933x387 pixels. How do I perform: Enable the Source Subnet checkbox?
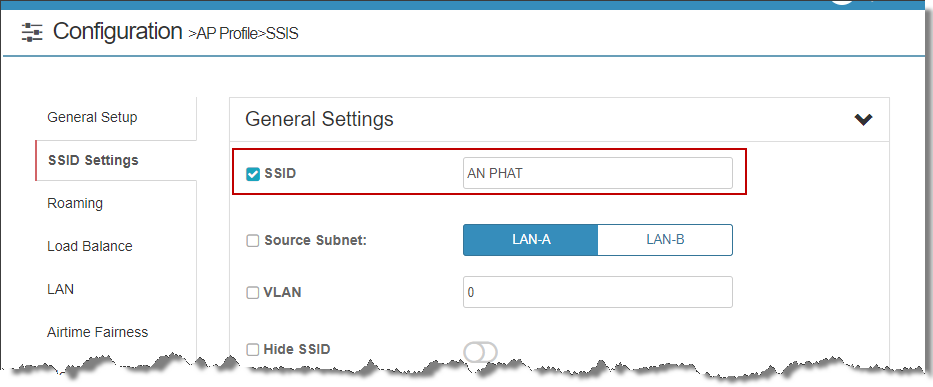(253, 241)
